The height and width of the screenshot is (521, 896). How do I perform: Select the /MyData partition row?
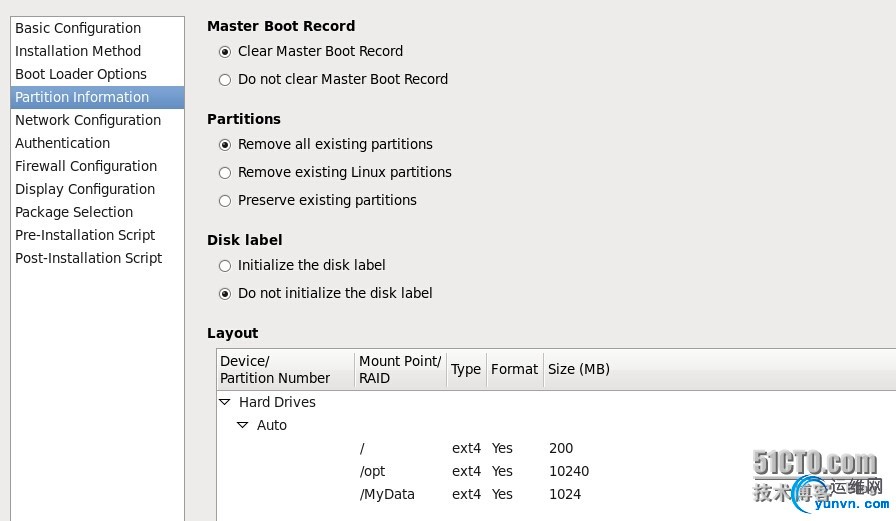[387, 494]
